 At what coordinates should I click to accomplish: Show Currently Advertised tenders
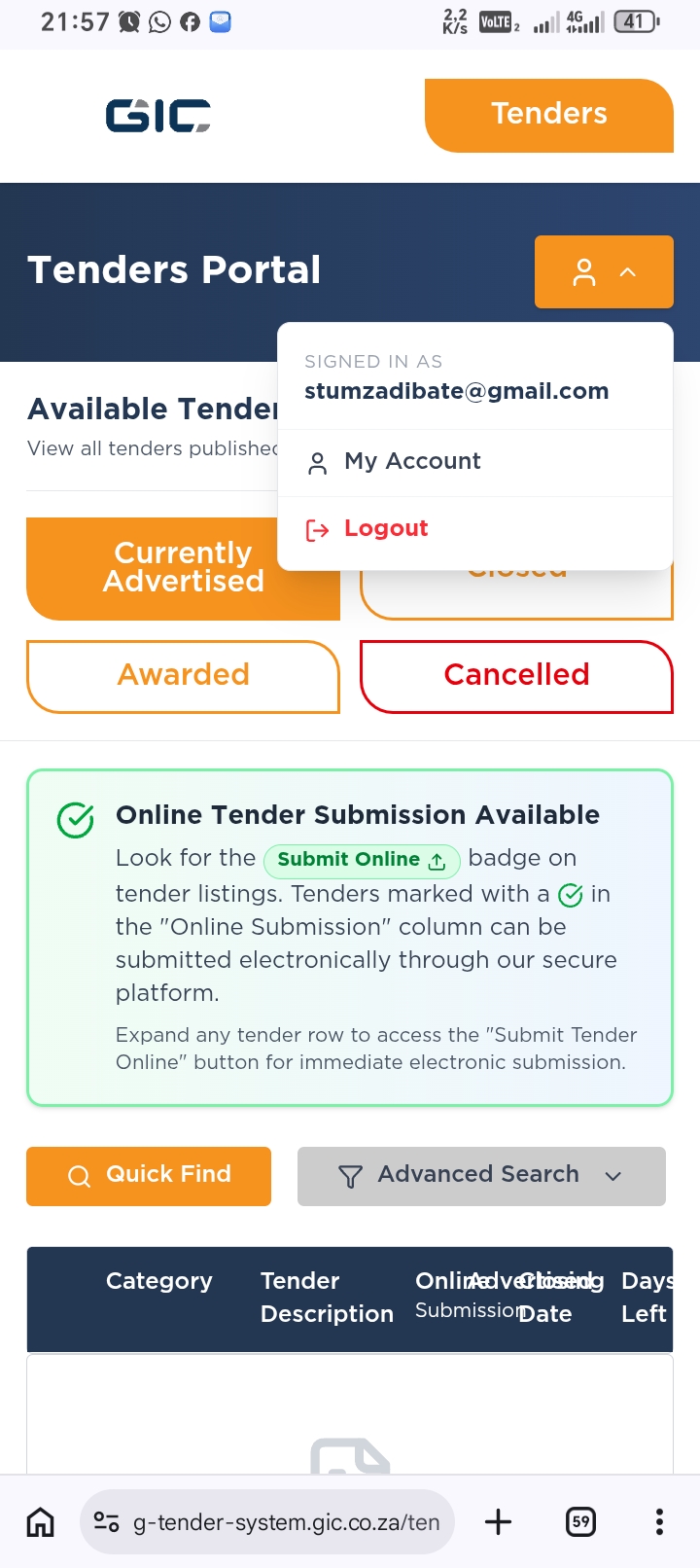tap(183, 568)
